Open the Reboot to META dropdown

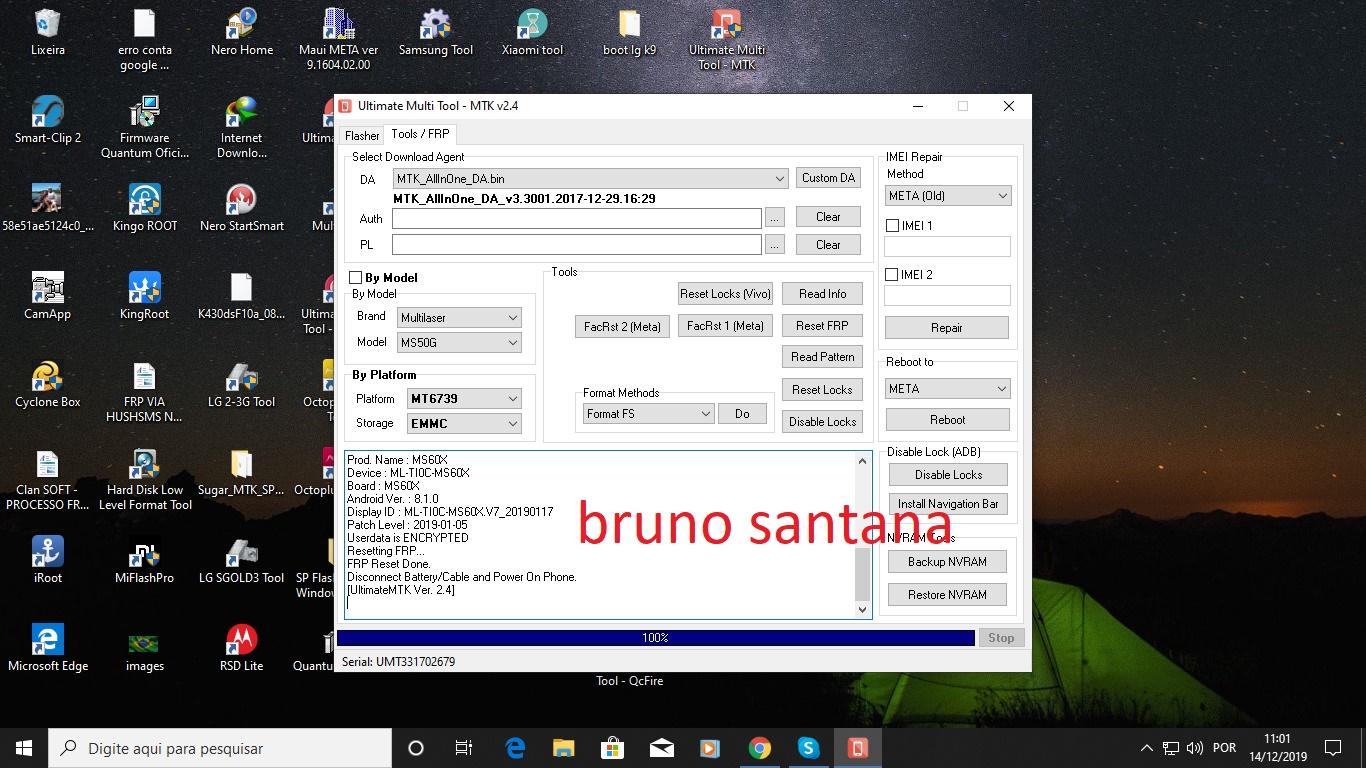(x=948, y=388)
